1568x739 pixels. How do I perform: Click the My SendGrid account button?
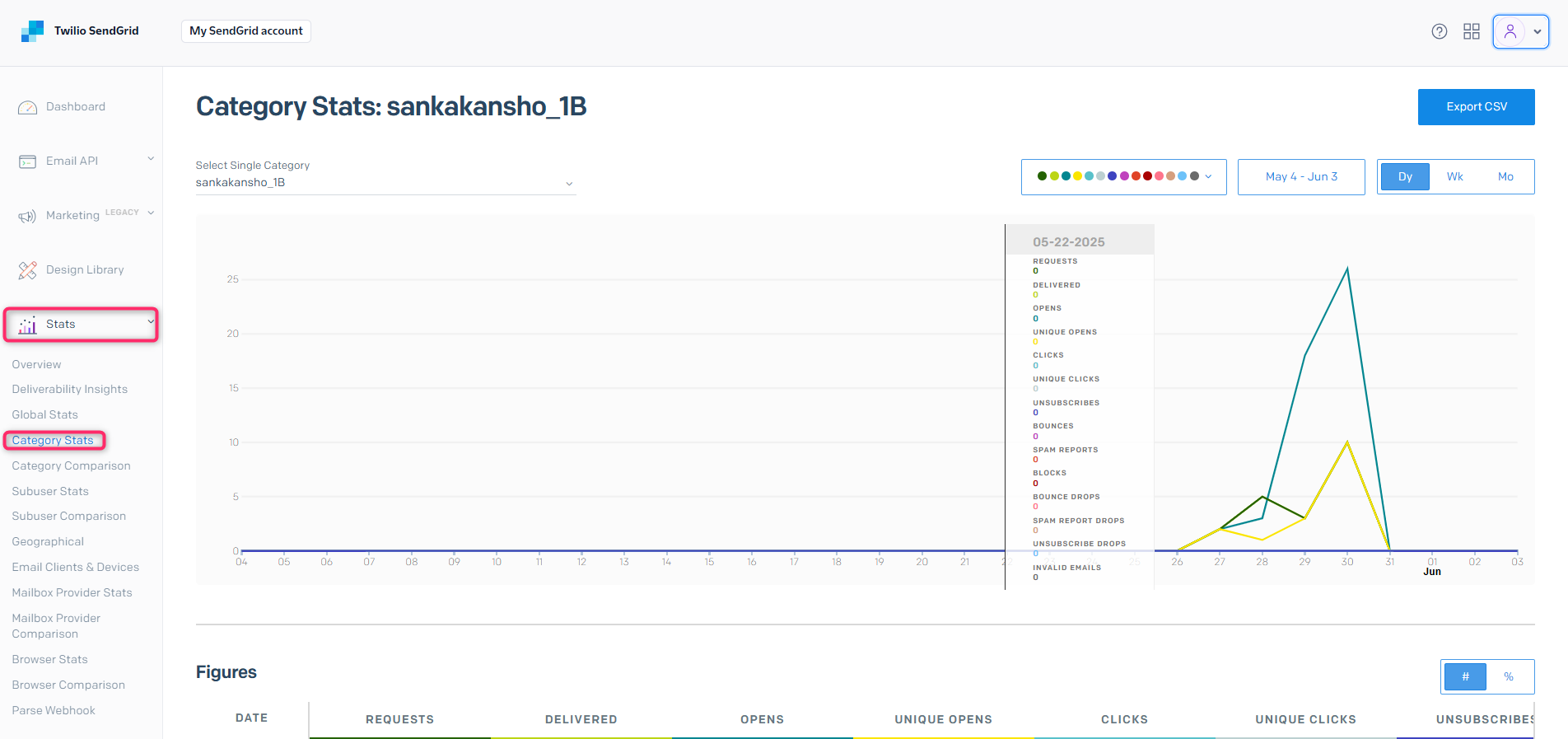(x=245, y=31)
